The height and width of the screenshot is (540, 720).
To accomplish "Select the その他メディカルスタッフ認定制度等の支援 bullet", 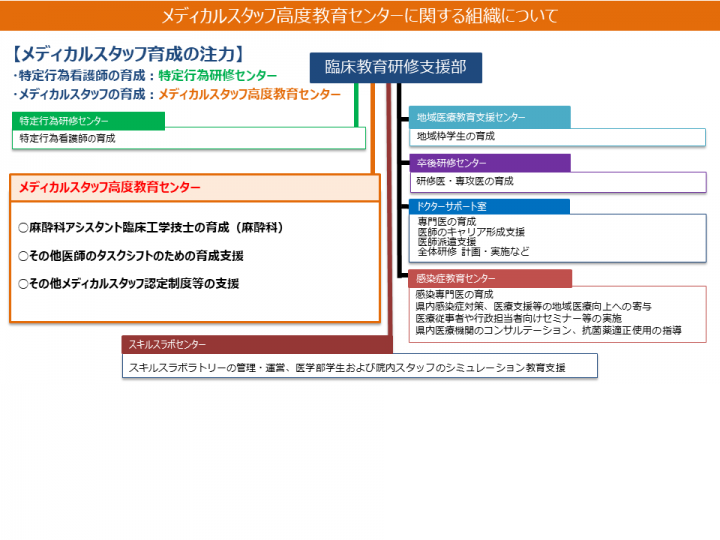I will pos(129,284).
